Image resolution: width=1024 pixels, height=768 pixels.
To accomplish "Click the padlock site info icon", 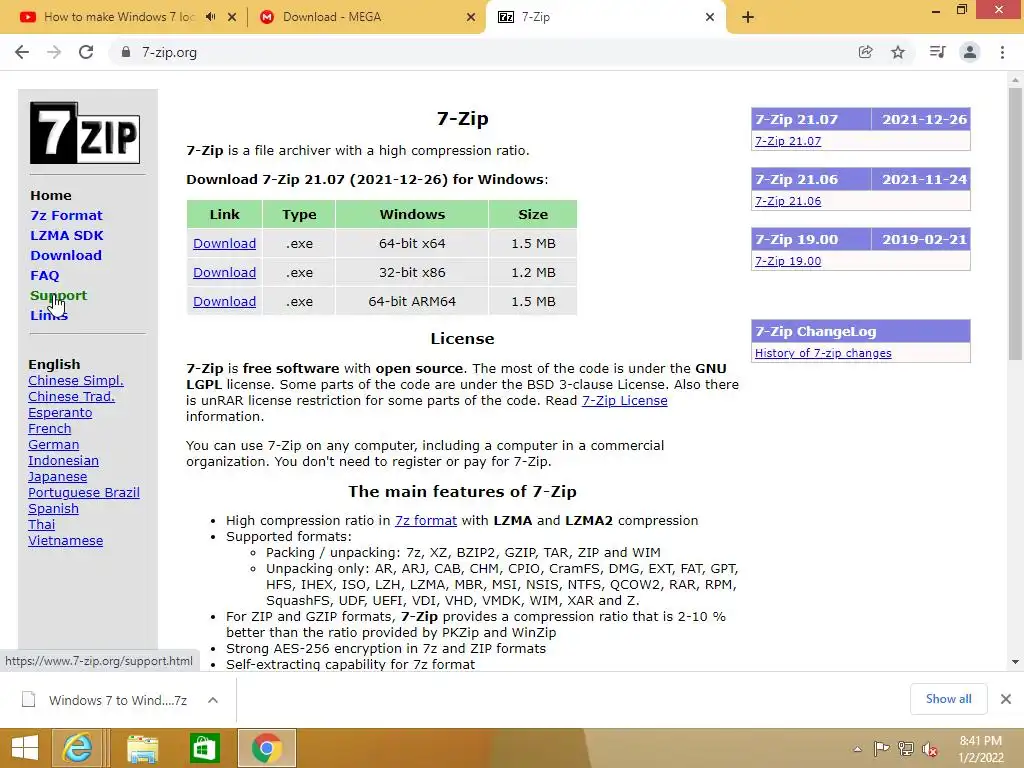I will [x=126, y=52].
